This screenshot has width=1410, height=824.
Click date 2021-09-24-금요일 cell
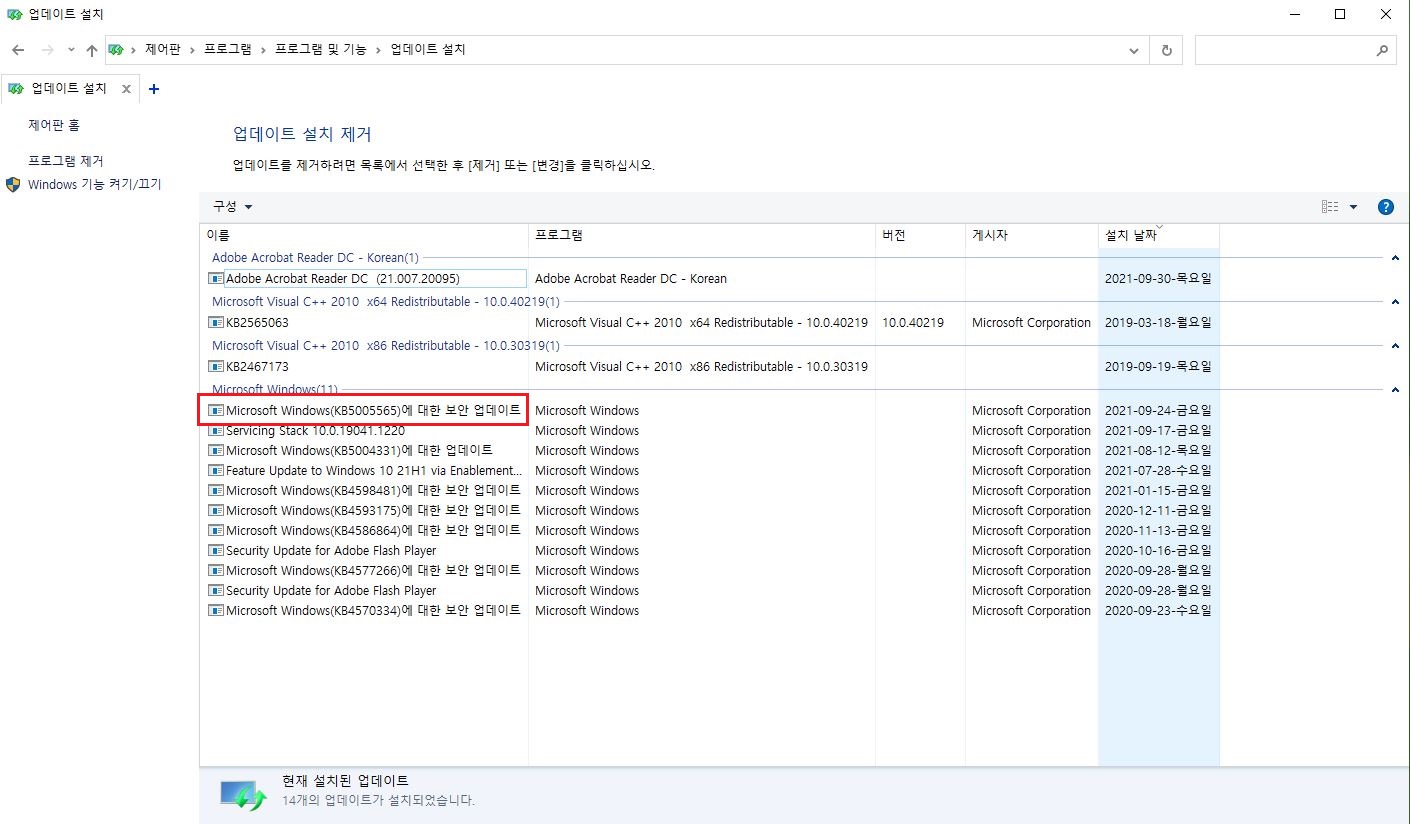[1158, 410]
